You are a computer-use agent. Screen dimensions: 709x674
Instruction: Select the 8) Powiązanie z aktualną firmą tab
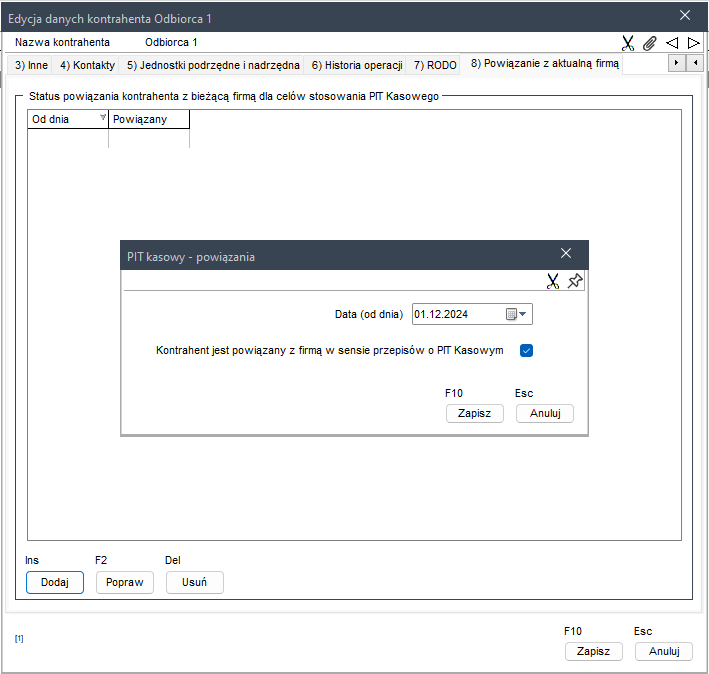click(x=544, y=63)
